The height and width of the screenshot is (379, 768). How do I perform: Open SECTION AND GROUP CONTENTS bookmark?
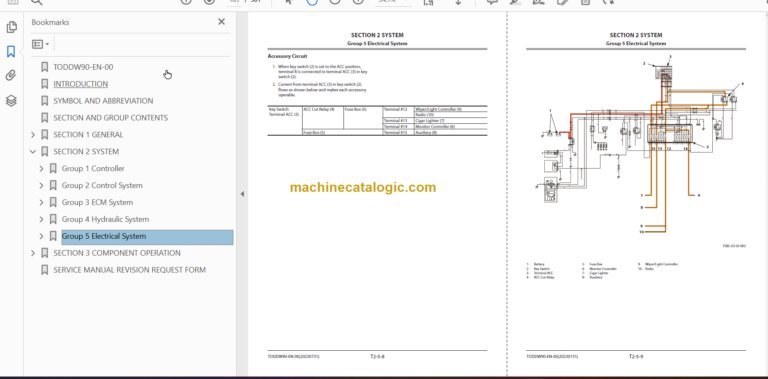coord(111,118)
